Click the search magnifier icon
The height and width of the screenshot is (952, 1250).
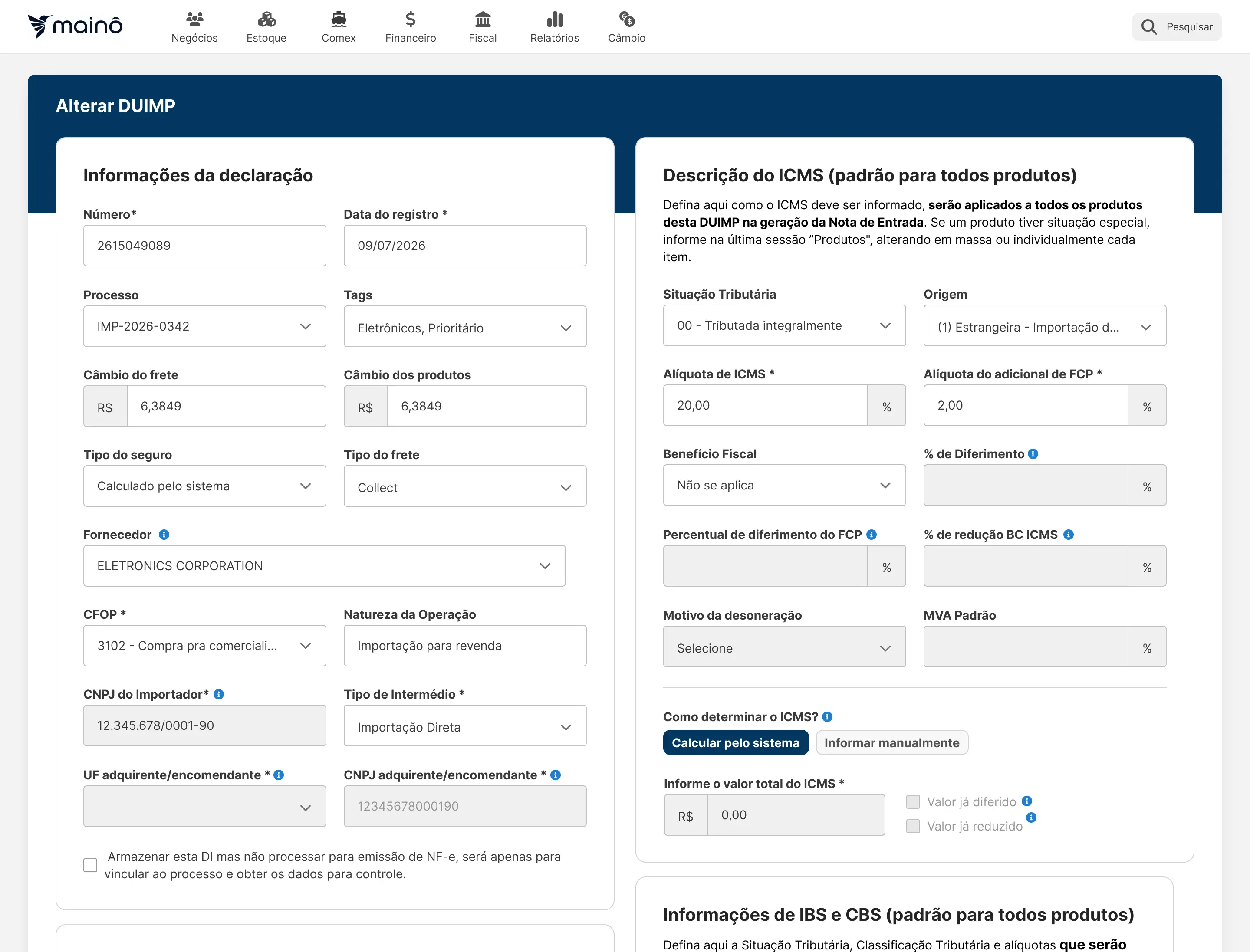pyautogui.click(x=1148, y=26)
